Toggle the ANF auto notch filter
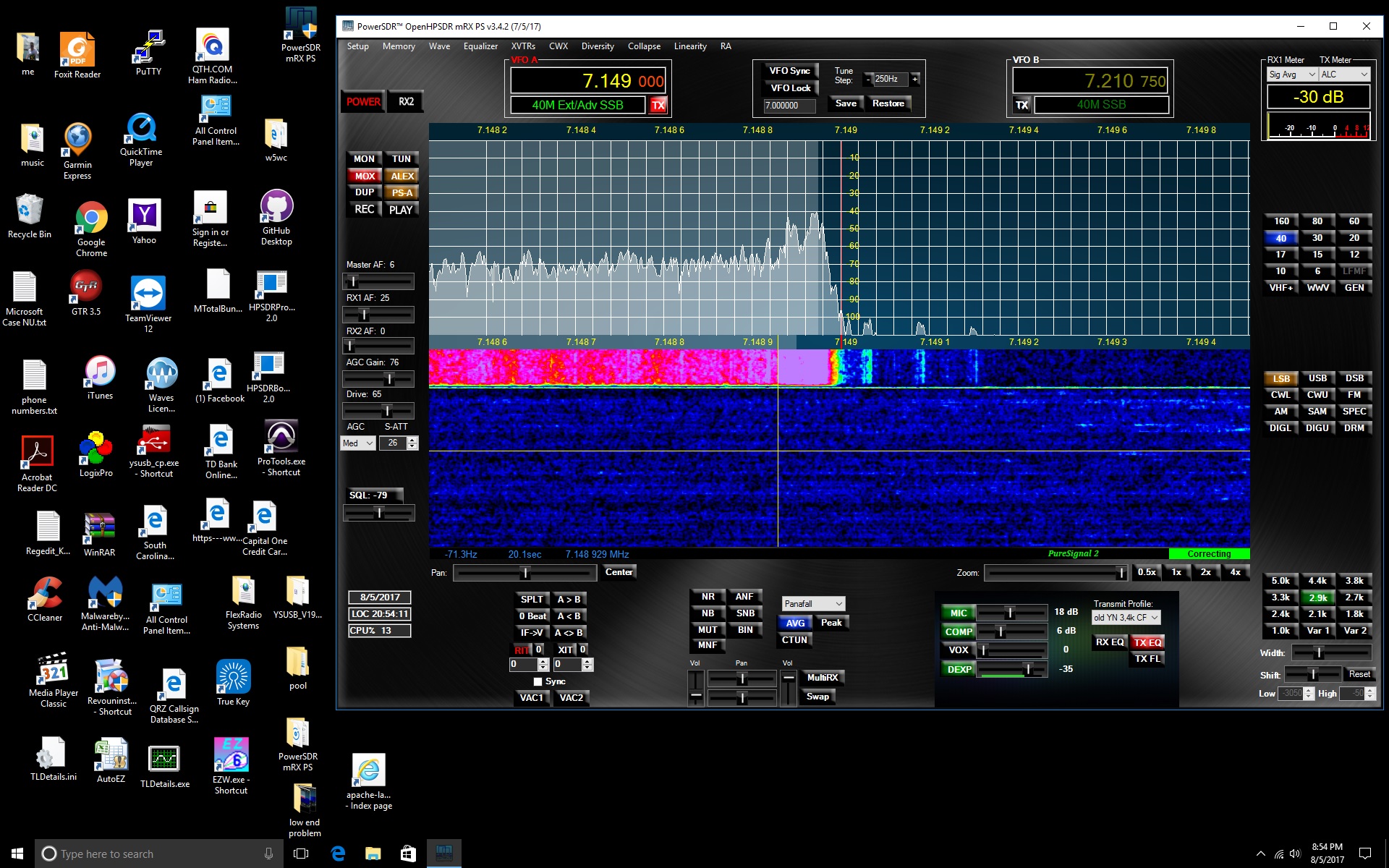 pyautogui.click(x=744, y=597)
